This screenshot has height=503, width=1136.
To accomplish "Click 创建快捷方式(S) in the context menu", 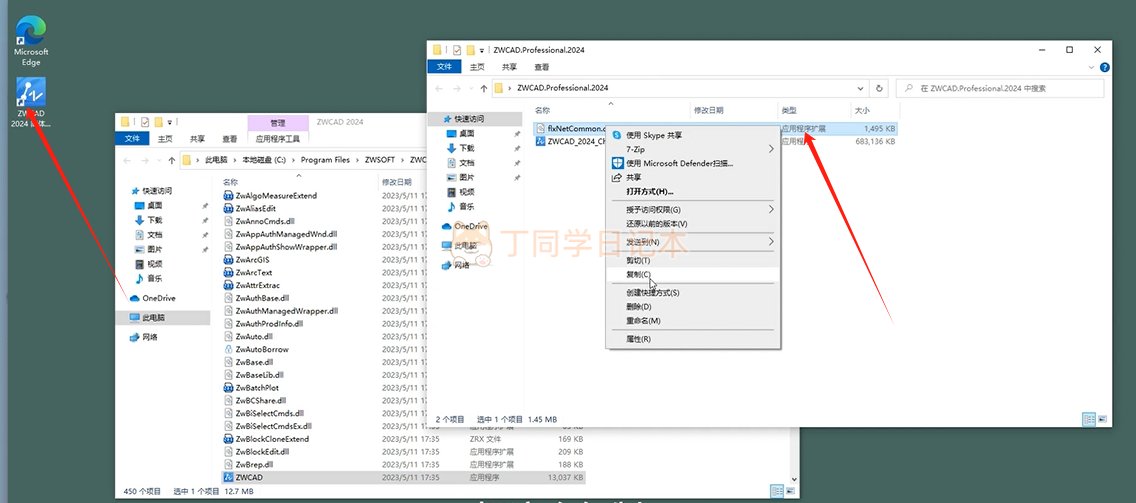I will point(652,293).
